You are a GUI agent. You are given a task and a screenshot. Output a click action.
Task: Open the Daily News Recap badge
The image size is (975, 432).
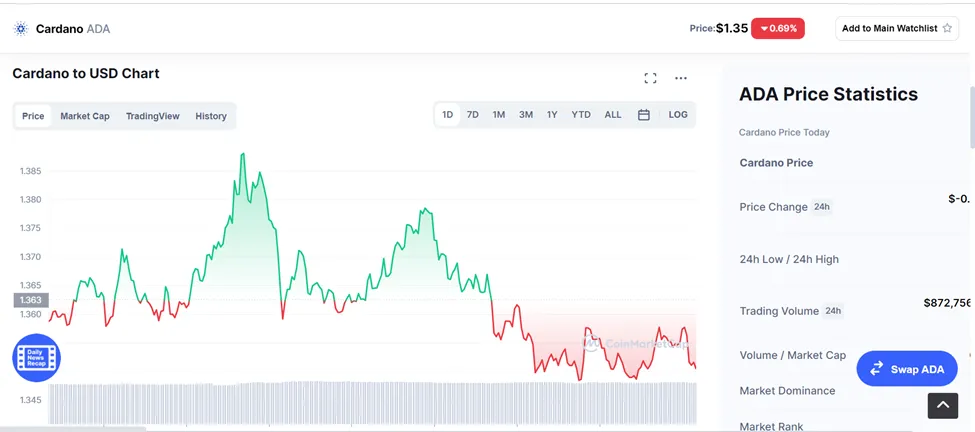click(x=37, y=357)
